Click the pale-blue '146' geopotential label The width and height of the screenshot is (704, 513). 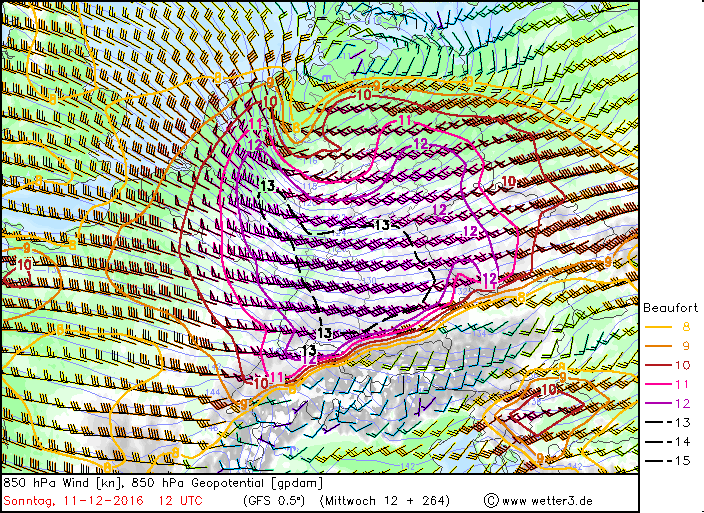point(211,428)
